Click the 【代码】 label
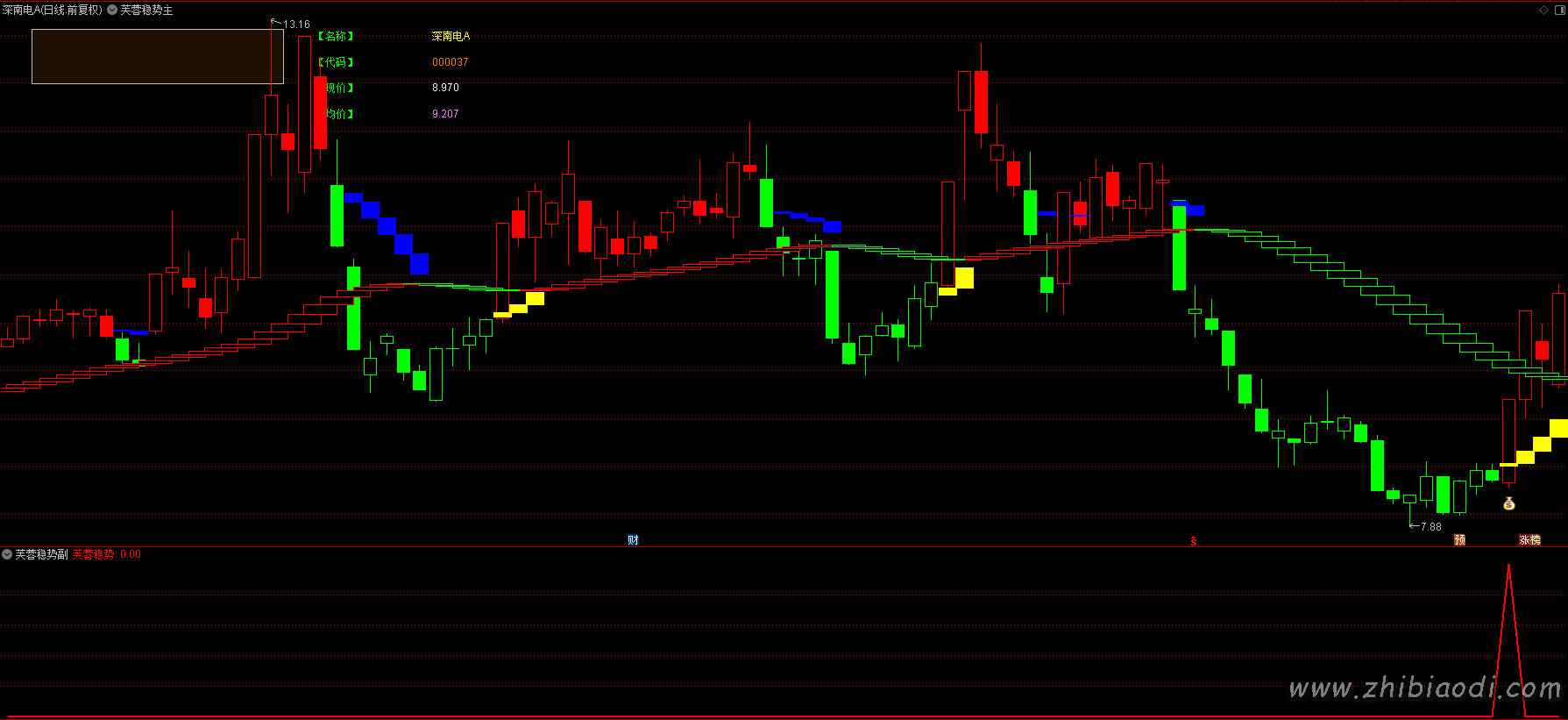This screenshot has height=720, width=1568. (335, 62)
